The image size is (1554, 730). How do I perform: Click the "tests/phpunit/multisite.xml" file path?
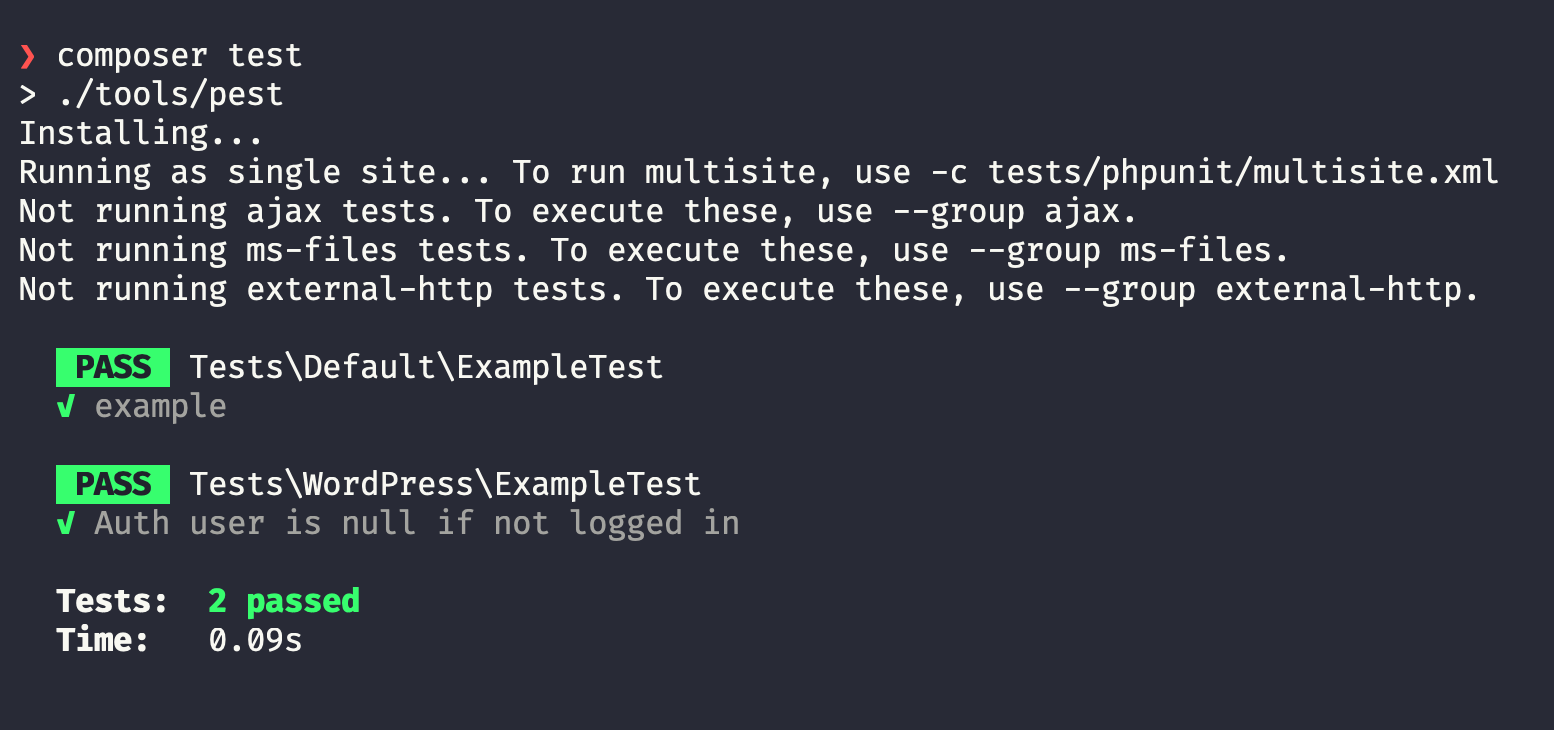[x=1243, y=172]
